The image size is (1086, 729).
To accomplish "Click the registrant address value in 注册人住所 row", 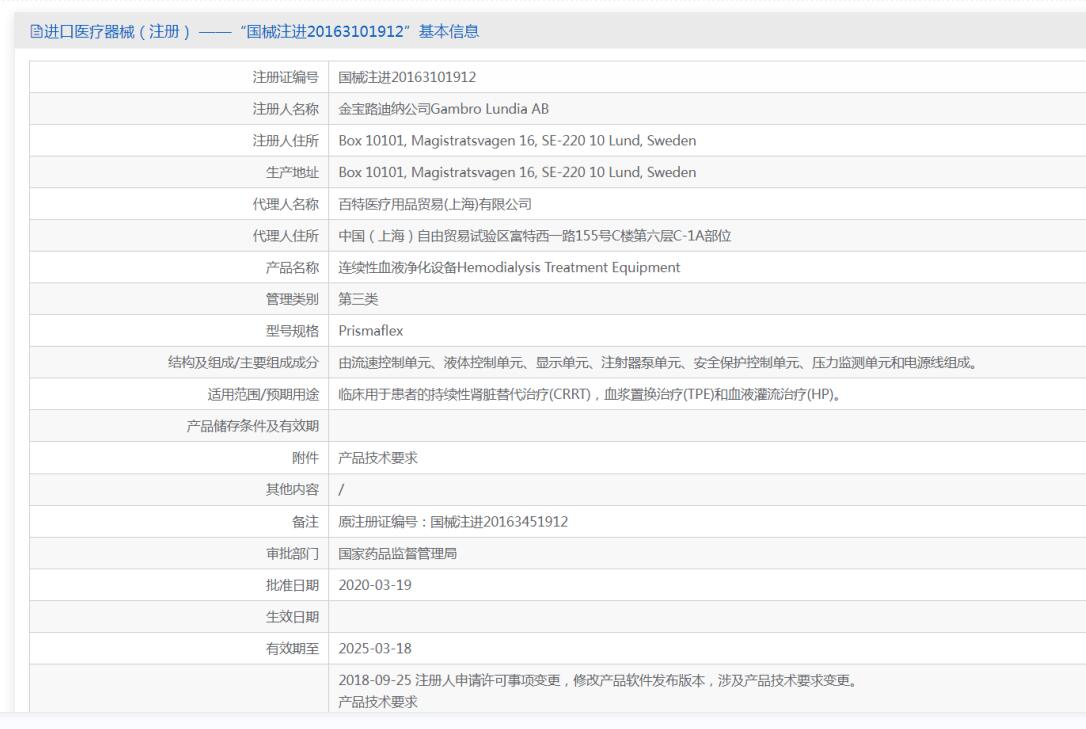I will click(x=517, y=141).
